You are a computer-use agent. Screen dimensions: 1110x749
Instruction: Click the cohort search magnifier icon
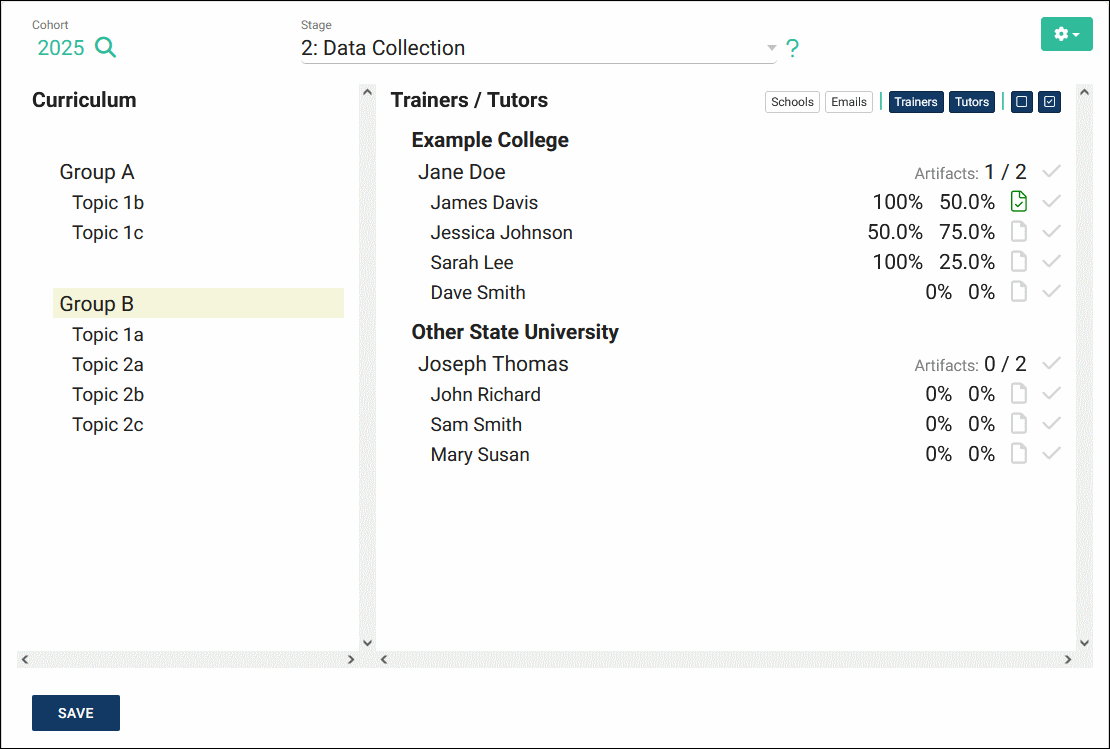(106, 47)
